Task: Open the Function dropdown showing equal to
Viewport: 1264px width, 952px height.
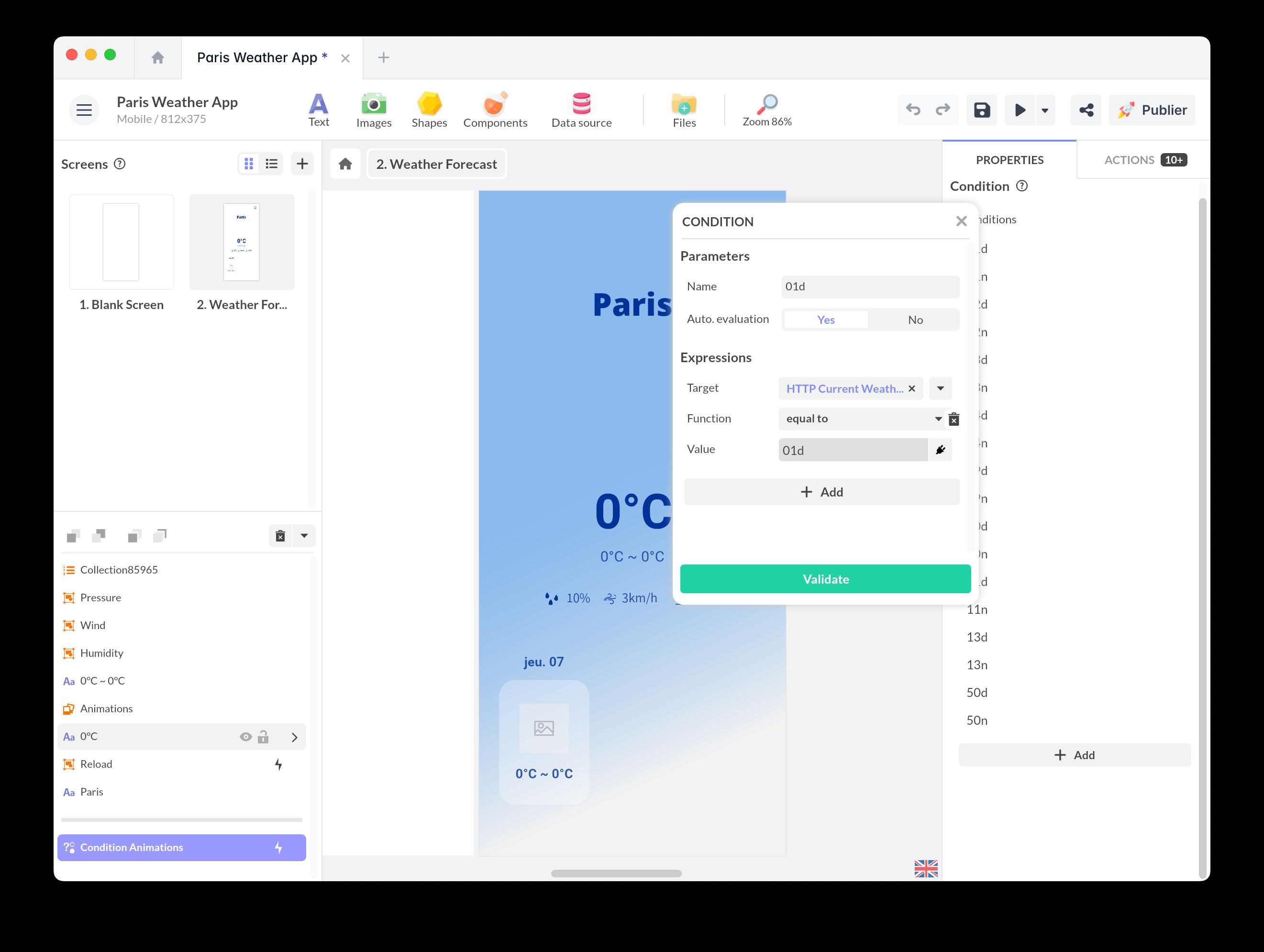Action: pyautogui.click(x=938, y=419)
